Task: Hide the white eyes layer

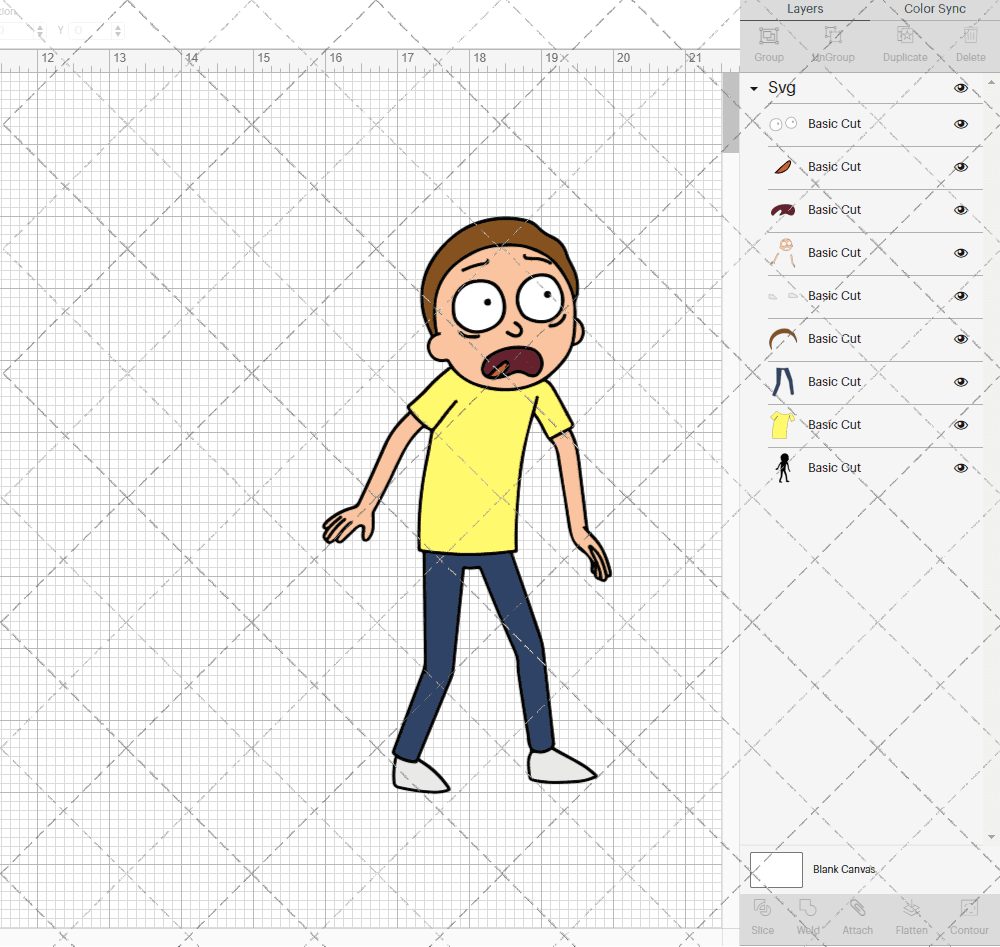Action: (x=960, y=124)
